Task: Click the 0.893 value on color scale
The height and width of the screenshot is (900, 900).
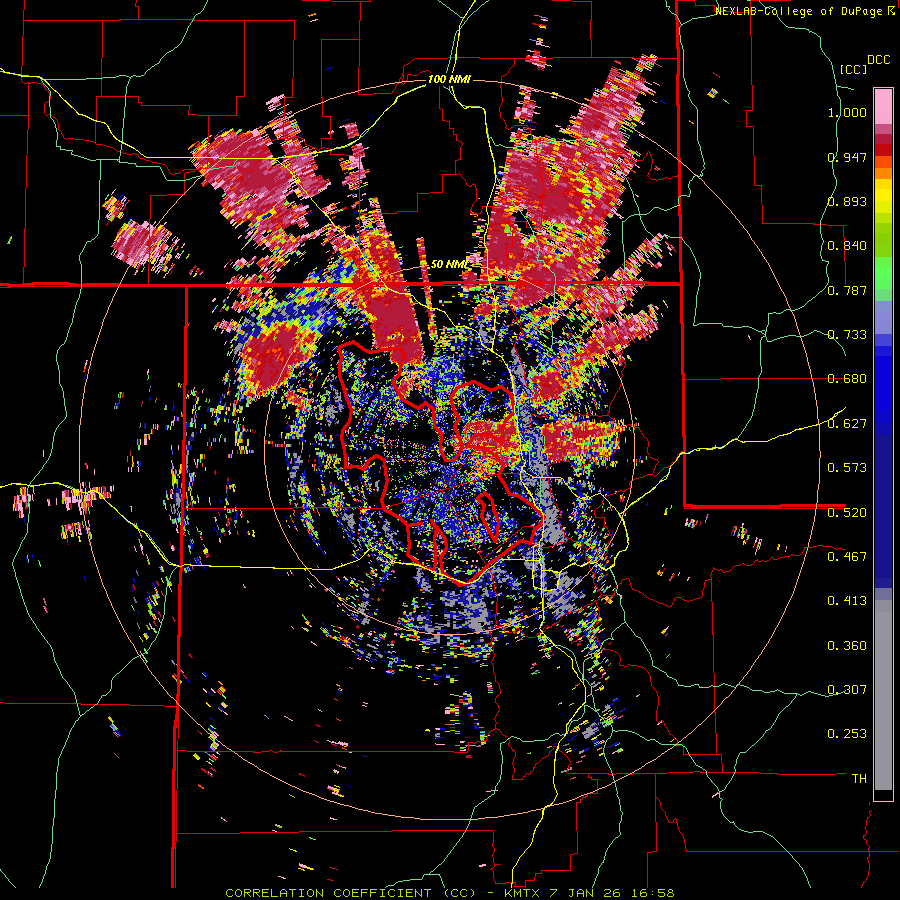Action: pyautogui.click(x=847, y=201)
